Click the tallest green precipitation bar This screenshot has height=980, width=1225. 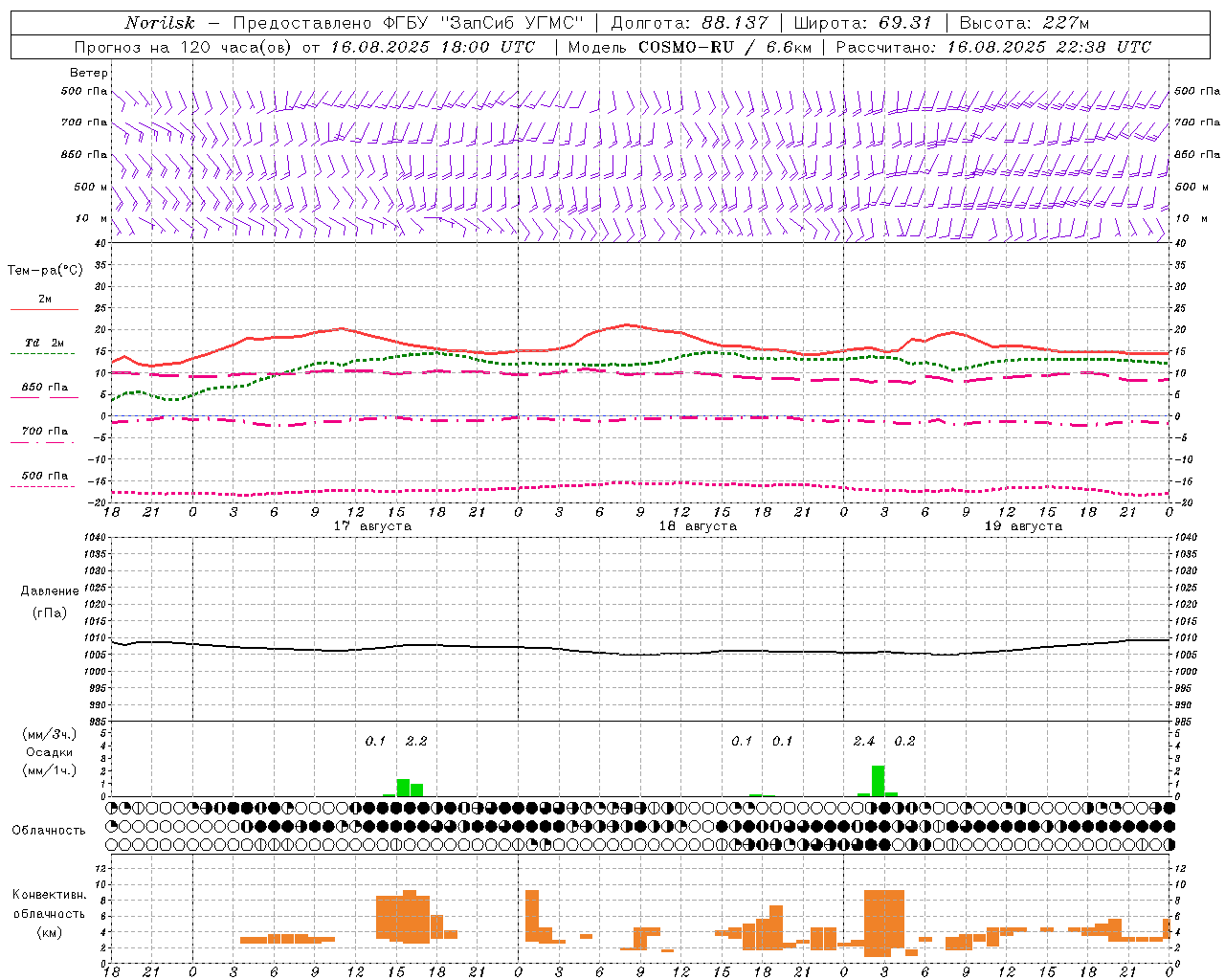click(878, 781)
